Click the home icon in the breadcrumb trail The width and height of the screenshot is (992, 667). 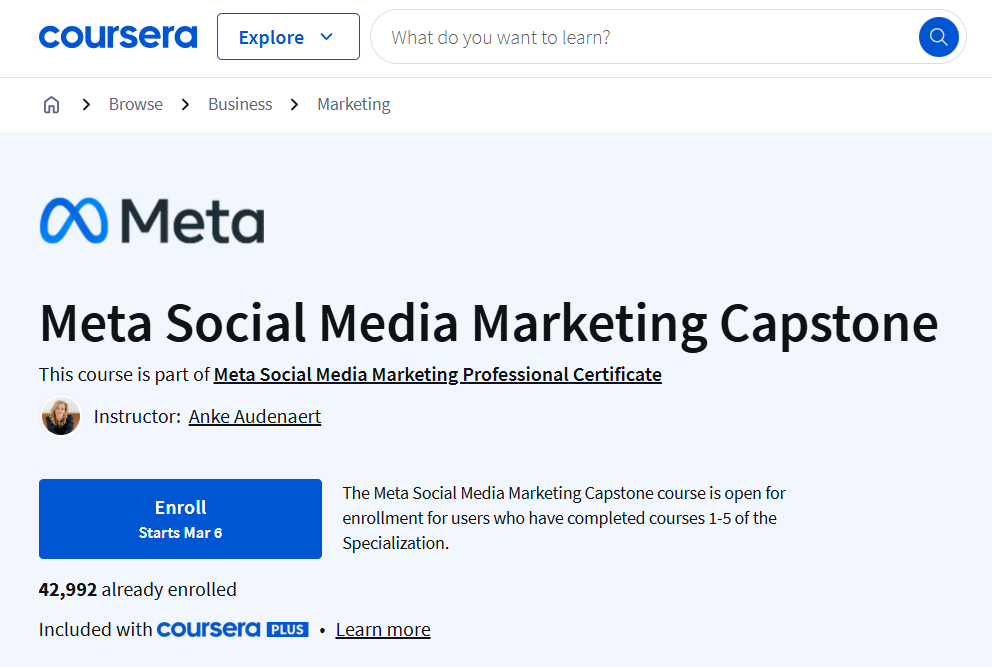tap(51, 104)
